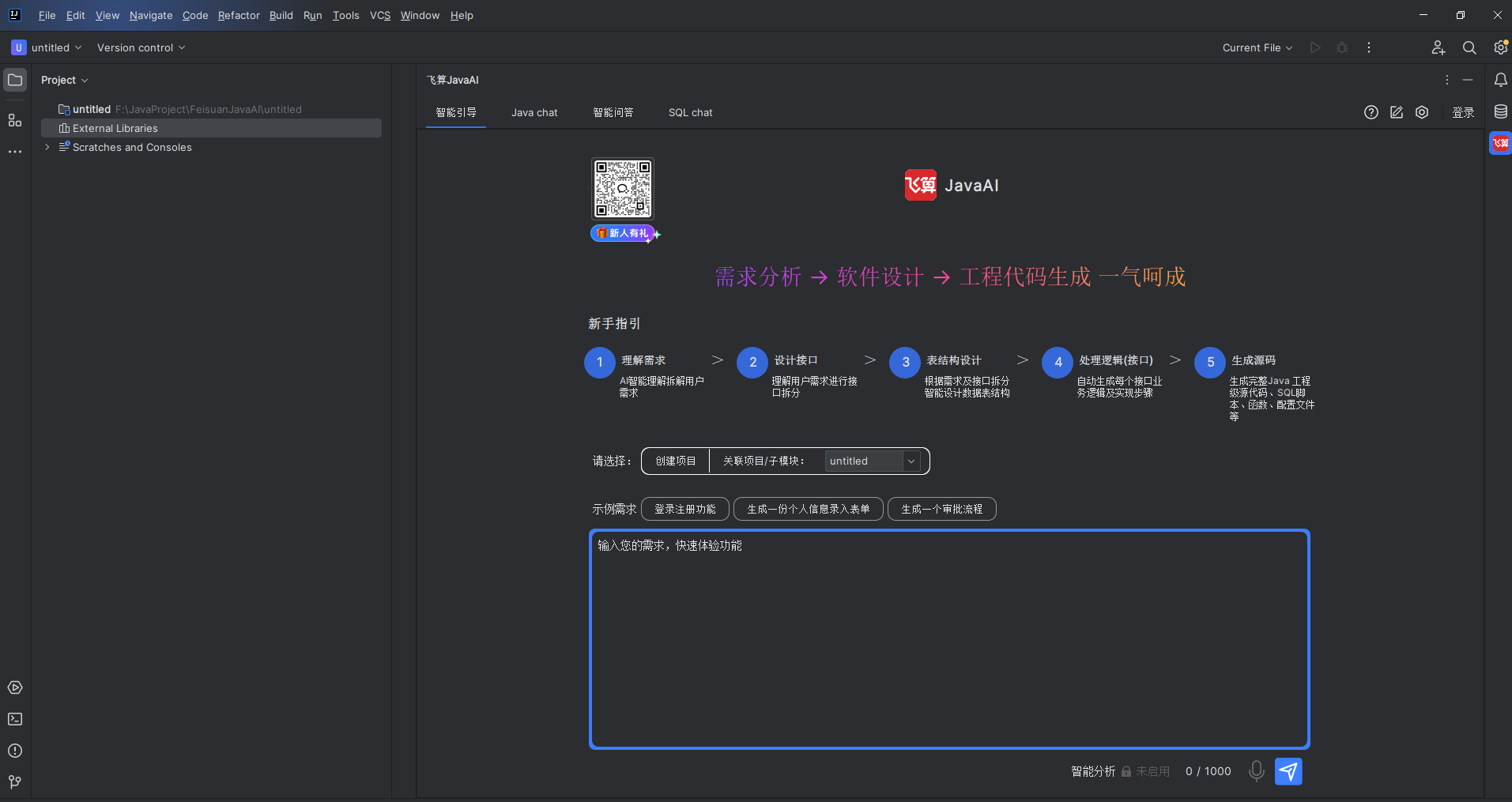The height and width of the screenshot is (802, 1512).
Task: Click the IntelliJ IDEA logo icon
Action: pos(14,15)
